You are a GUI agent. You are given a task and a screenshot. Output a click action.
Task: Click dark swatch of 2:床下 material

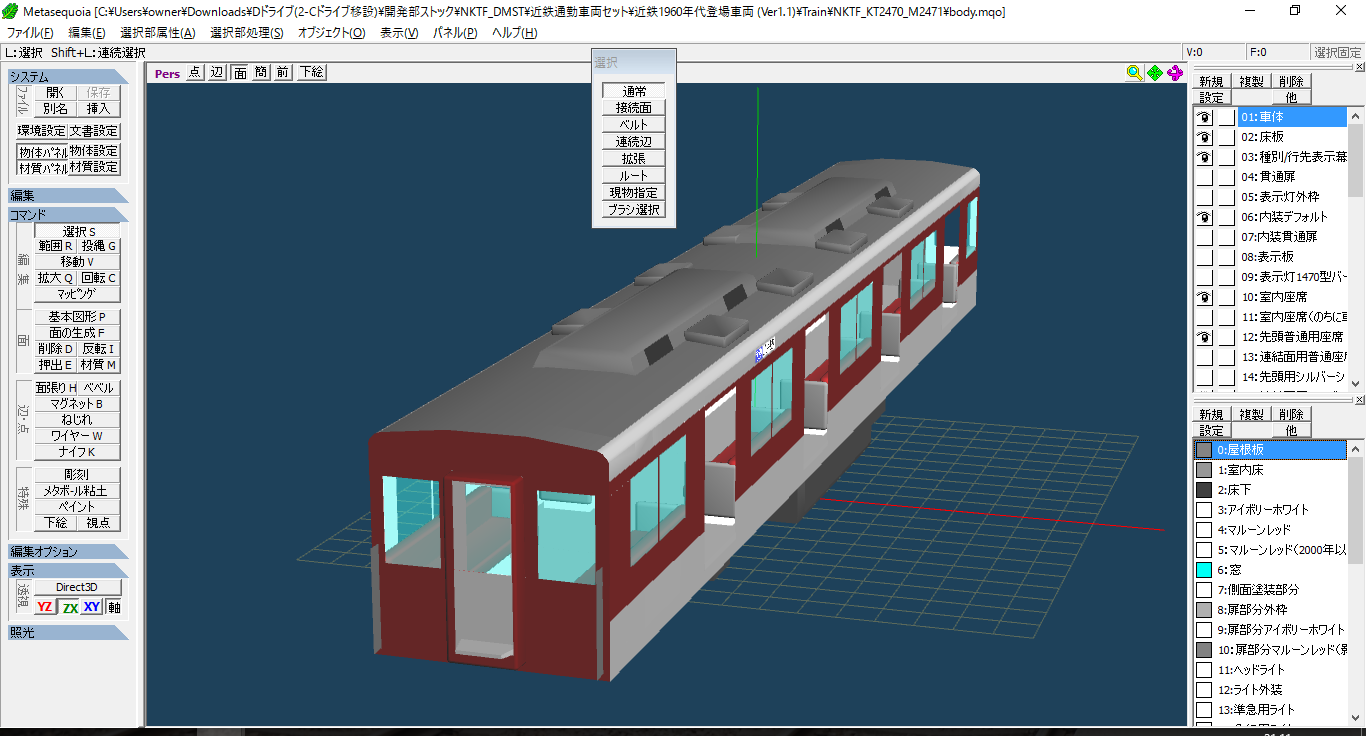click(x=1204, y=489)
